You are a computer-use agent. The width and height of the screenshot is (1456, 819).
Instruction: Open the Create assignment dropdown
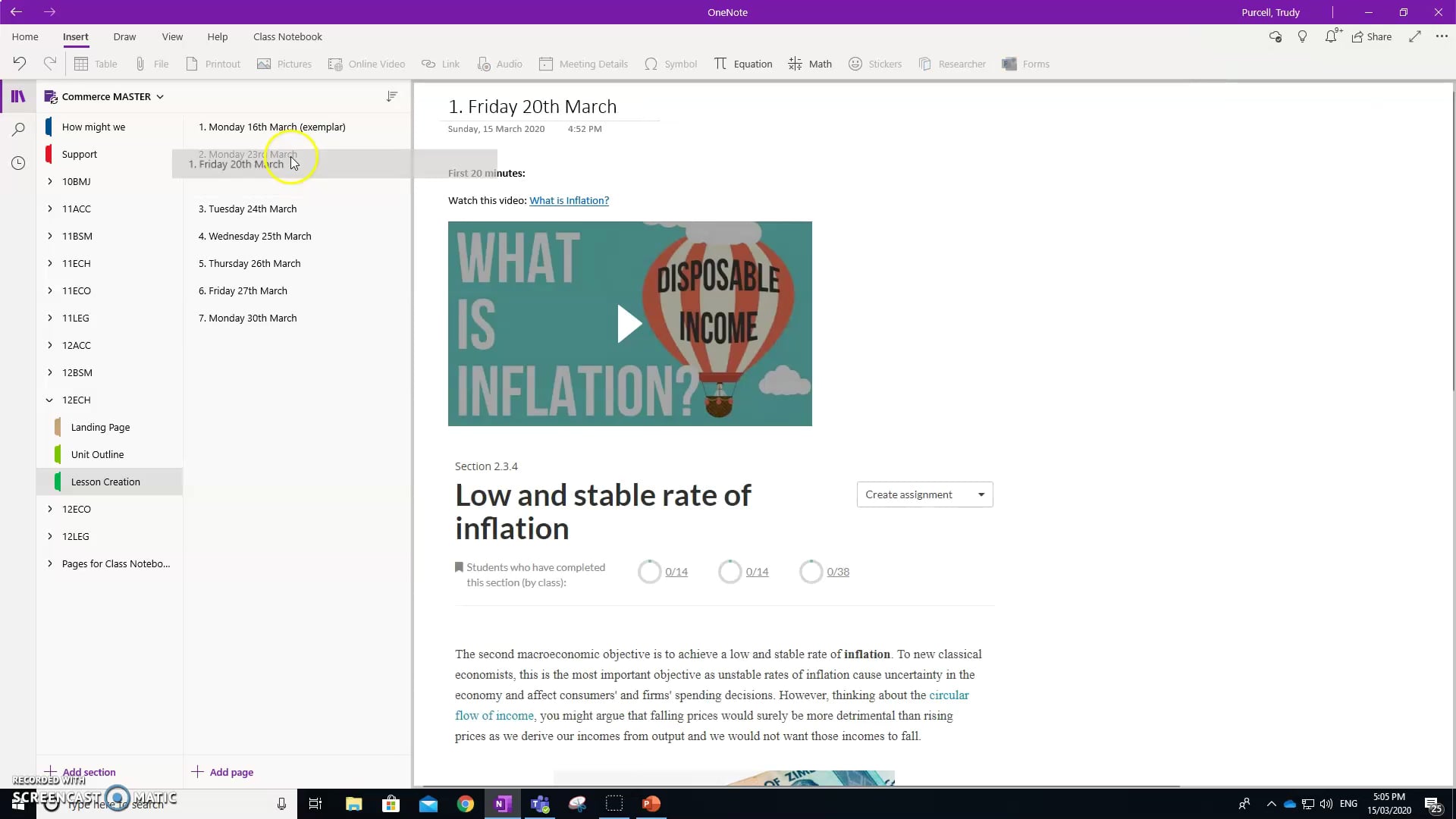point(924,494)
